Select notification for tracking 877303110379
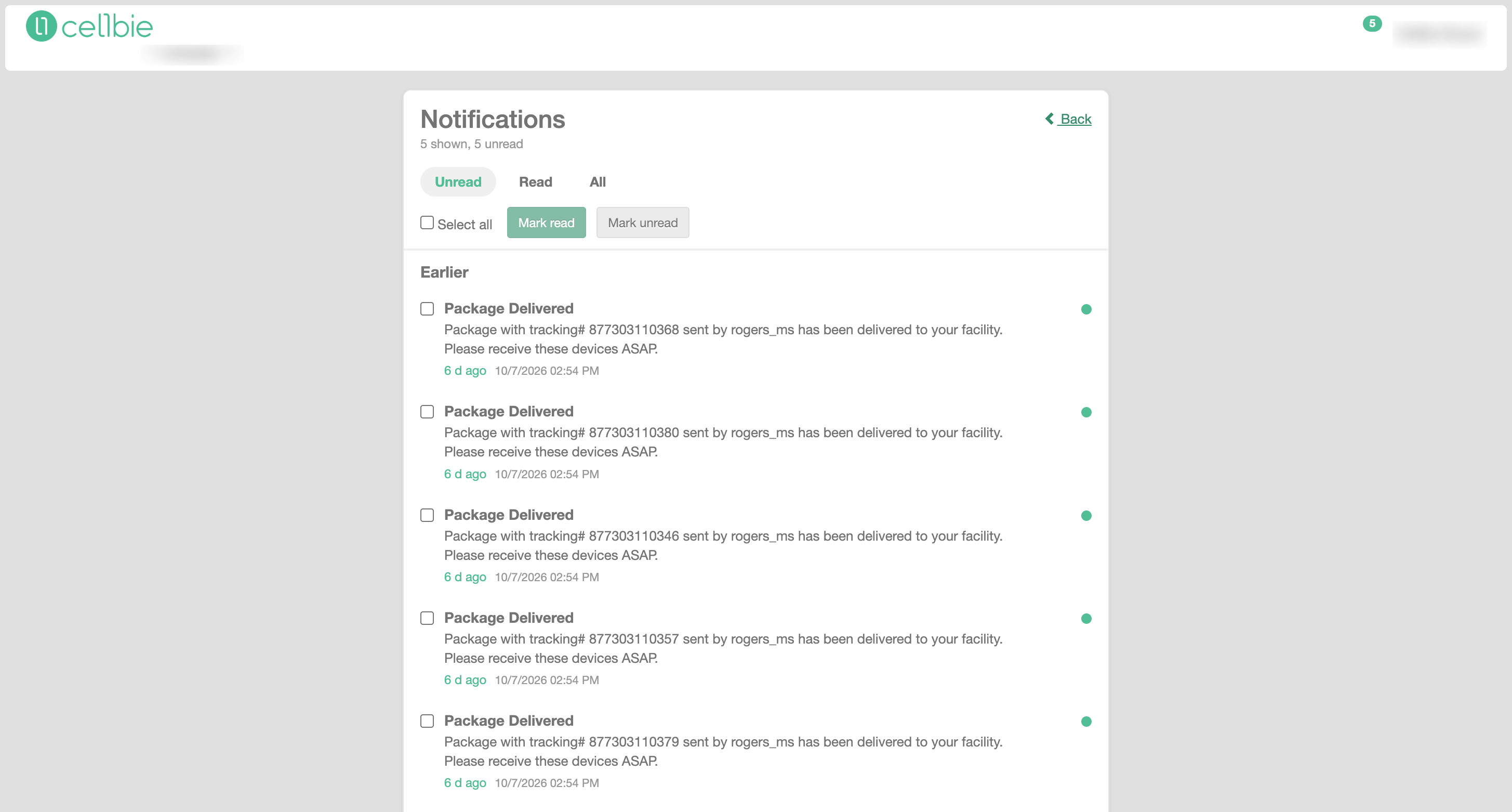This screenshot has height=812, width=1512. [x=427, y=721]
